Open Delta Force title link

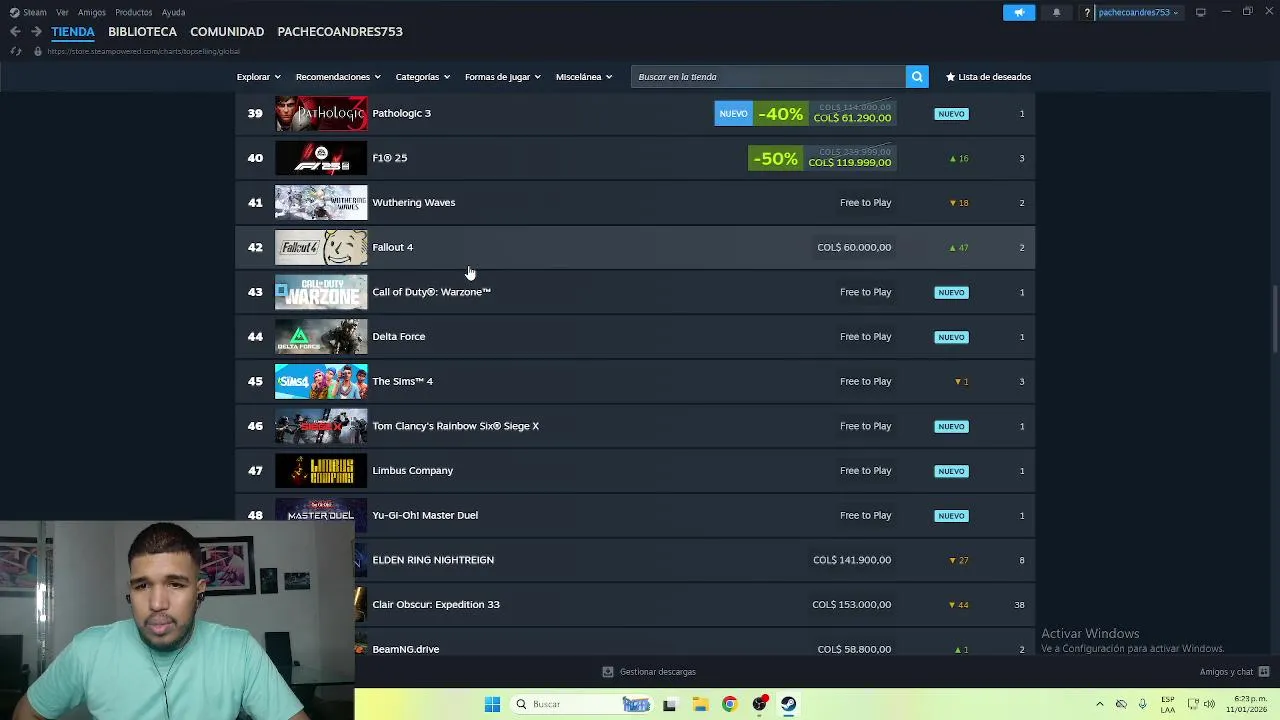[x=398, y=336]
